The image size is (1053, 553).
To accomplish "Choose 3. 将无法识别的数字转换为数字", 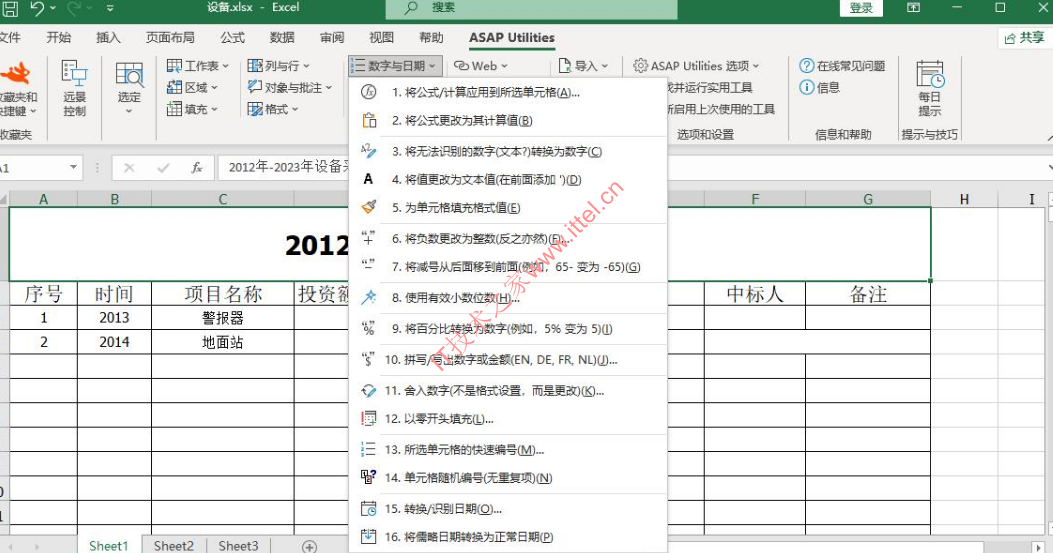I will [508, 152].
